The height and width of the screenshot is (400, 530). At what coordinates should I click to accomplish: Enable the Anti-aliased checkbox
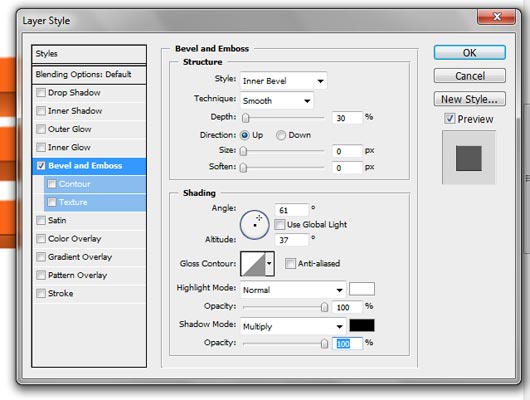(x=290, y=263)
